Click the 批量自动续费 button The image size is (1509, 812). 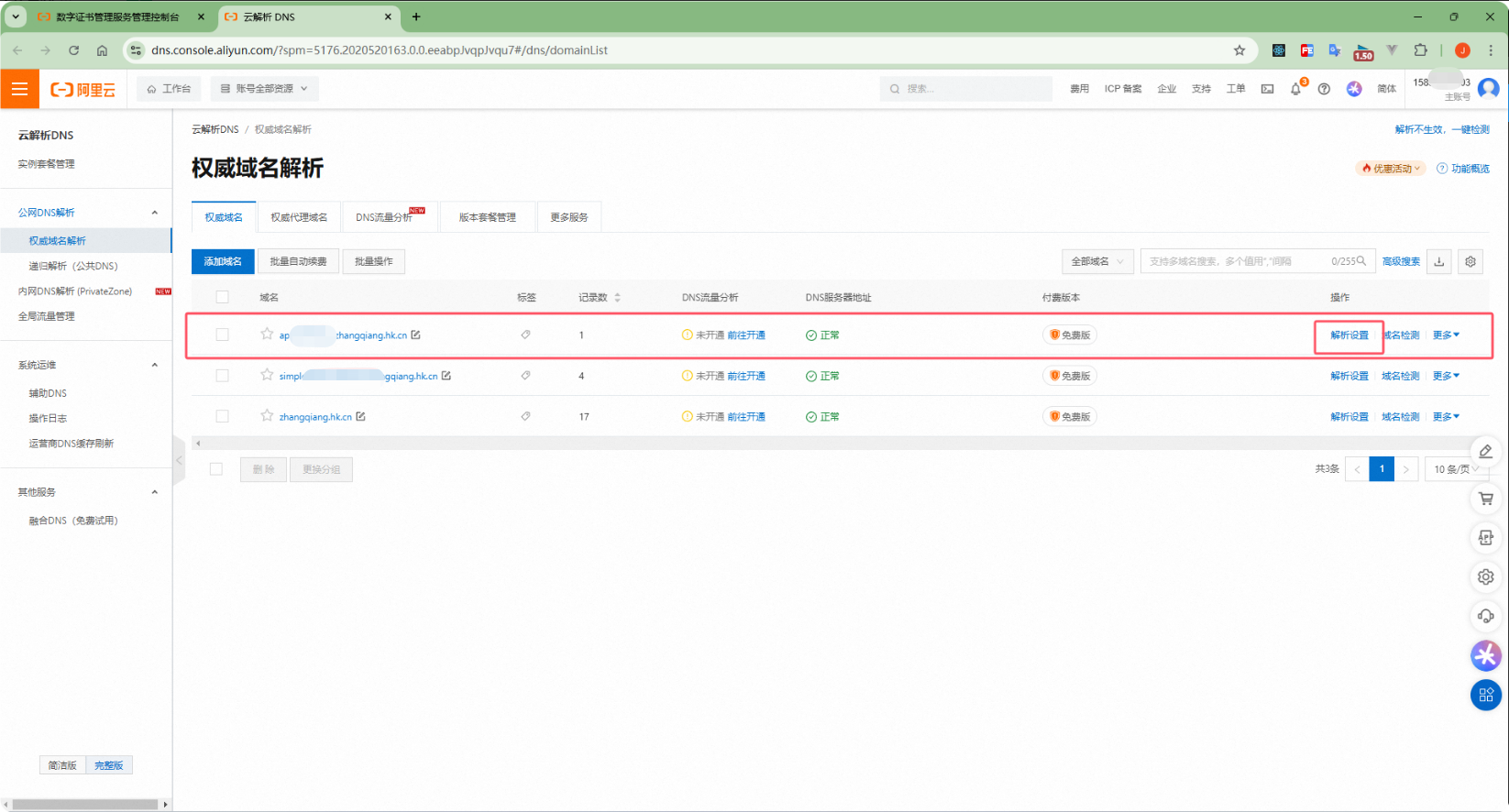[x=298, y=261]
